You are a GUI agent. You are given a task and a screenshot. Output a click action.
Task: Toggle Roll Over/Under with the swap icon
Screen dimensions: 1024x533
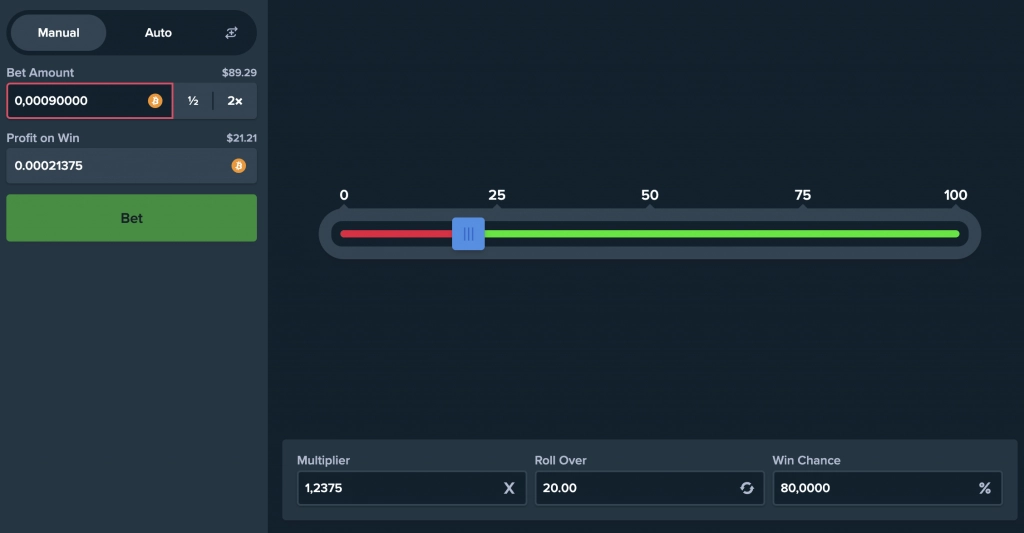746,488
